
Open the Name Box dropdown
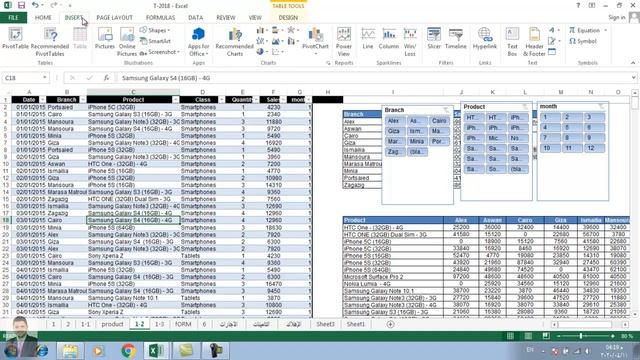coord(44,78)
